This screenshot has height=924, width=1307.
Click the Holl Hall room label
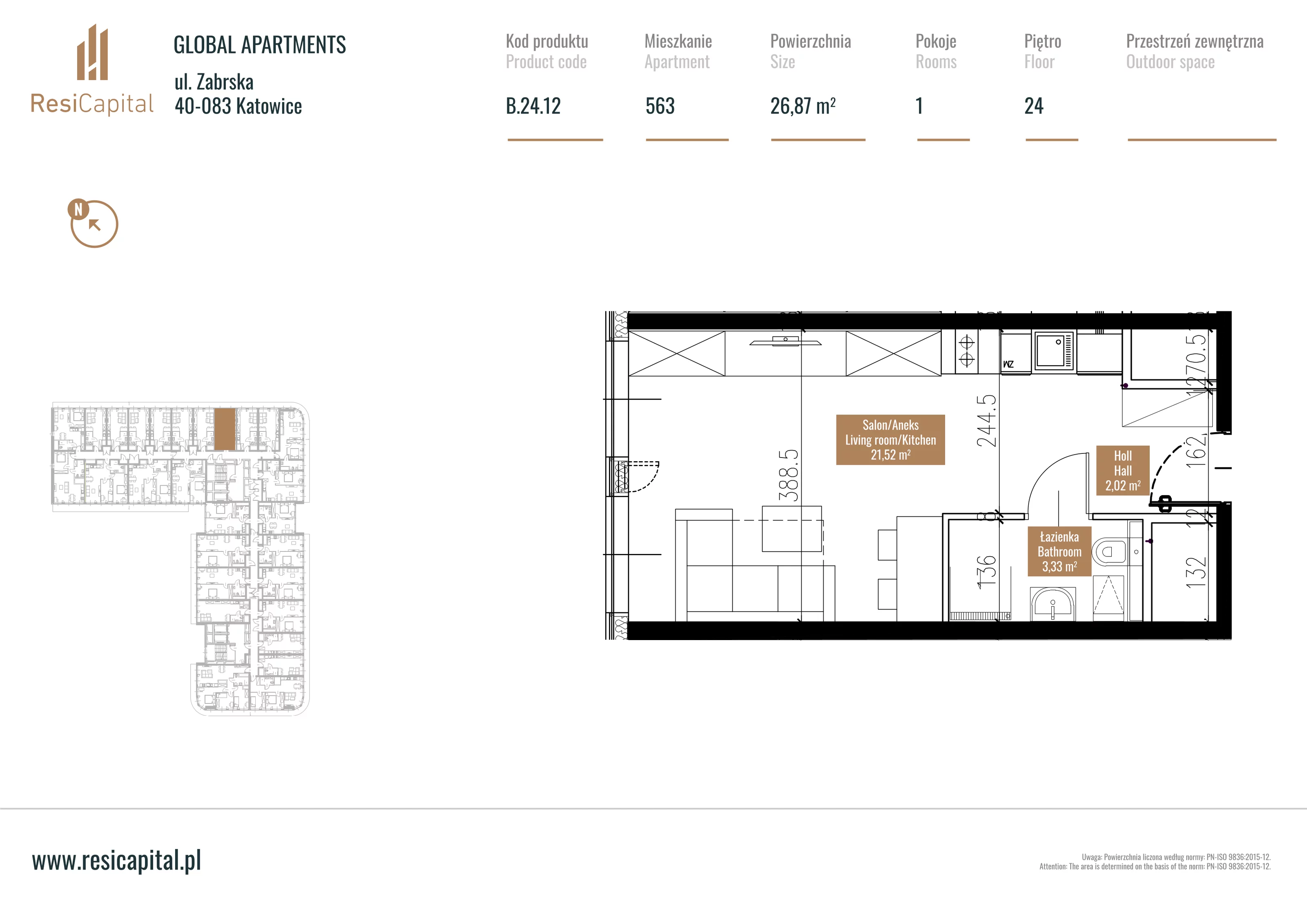pos(1122,470)
